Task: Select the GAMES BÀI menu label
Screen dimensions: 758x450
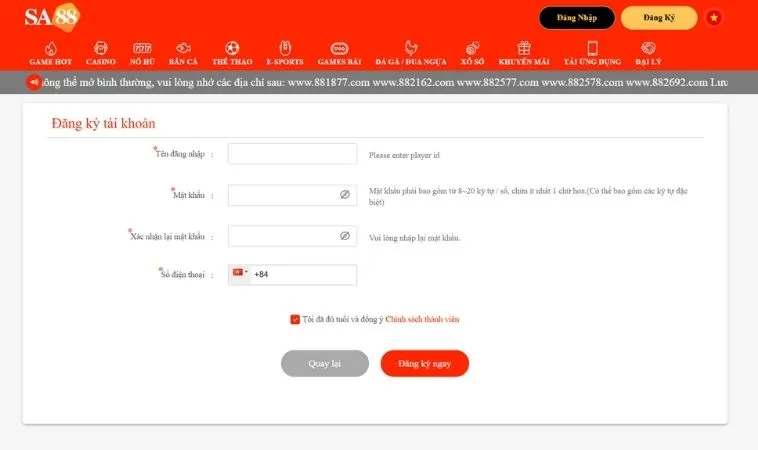Action: click(339, 62)
